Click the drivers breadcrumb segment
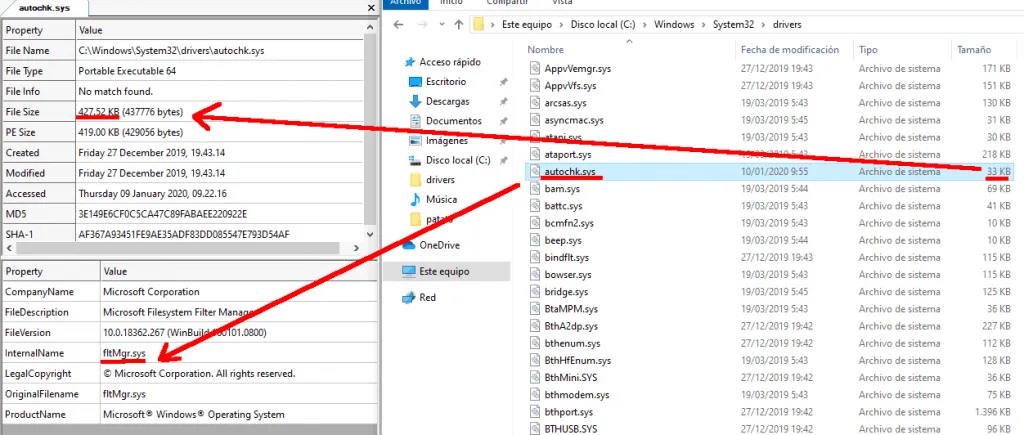 pos(787,25)
